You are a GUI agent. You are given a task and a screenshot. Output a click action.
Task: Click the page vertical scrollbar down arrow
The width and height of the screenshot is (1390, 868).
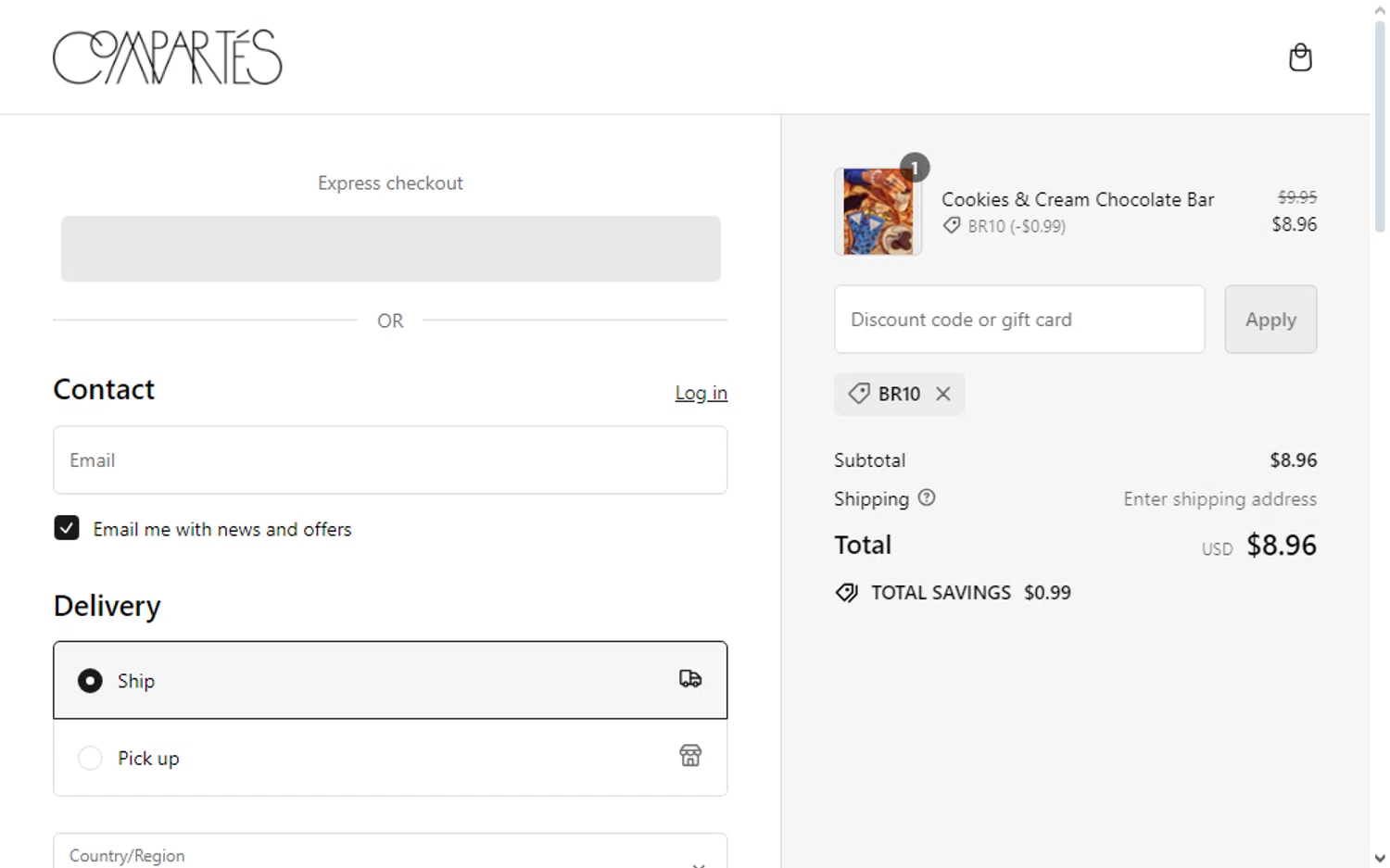[1380, 859]
